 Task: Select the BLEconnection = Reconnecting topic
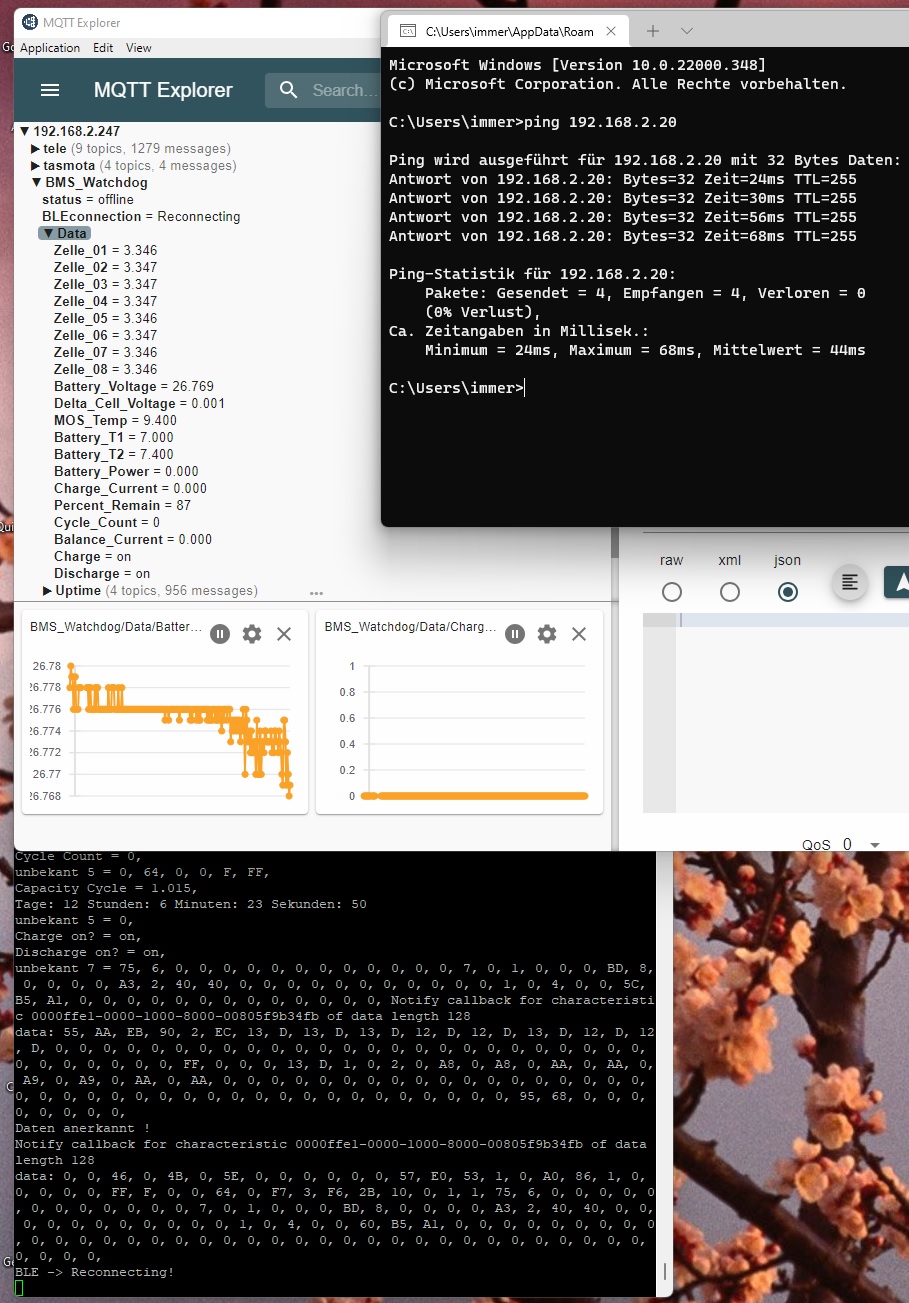[141, 216]
